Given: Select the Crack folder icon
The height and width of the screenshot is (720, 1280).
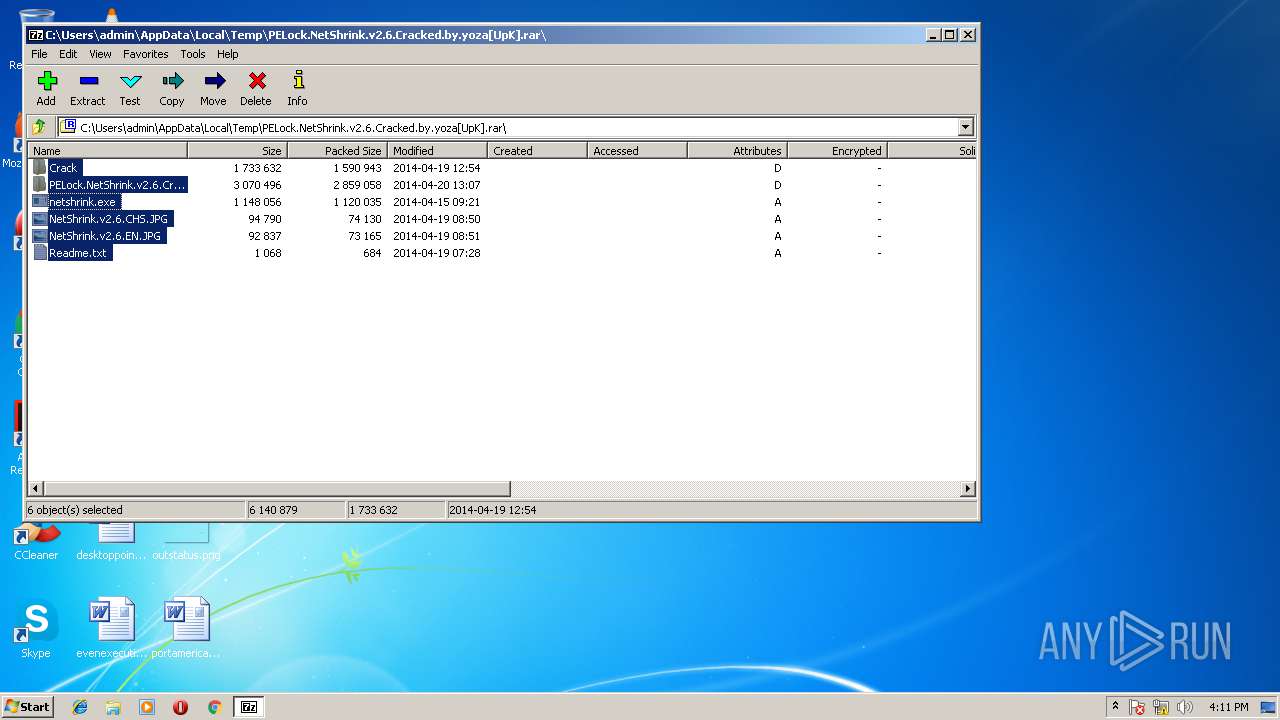Looking at the screenshot, I should point(40,168).
